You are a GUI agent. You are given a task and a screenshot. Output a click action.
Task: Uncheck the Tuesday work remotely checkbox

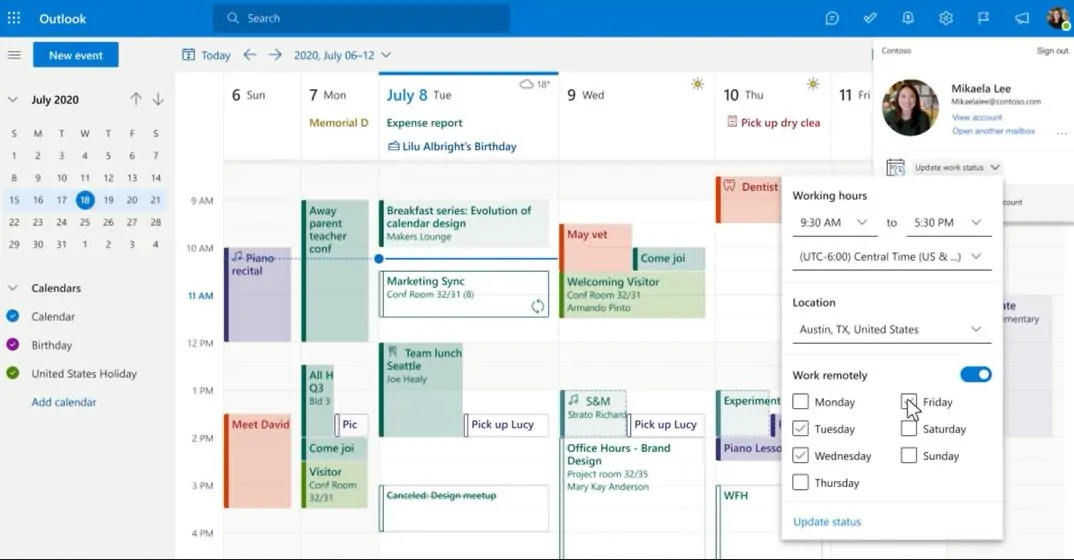(800, 429)
